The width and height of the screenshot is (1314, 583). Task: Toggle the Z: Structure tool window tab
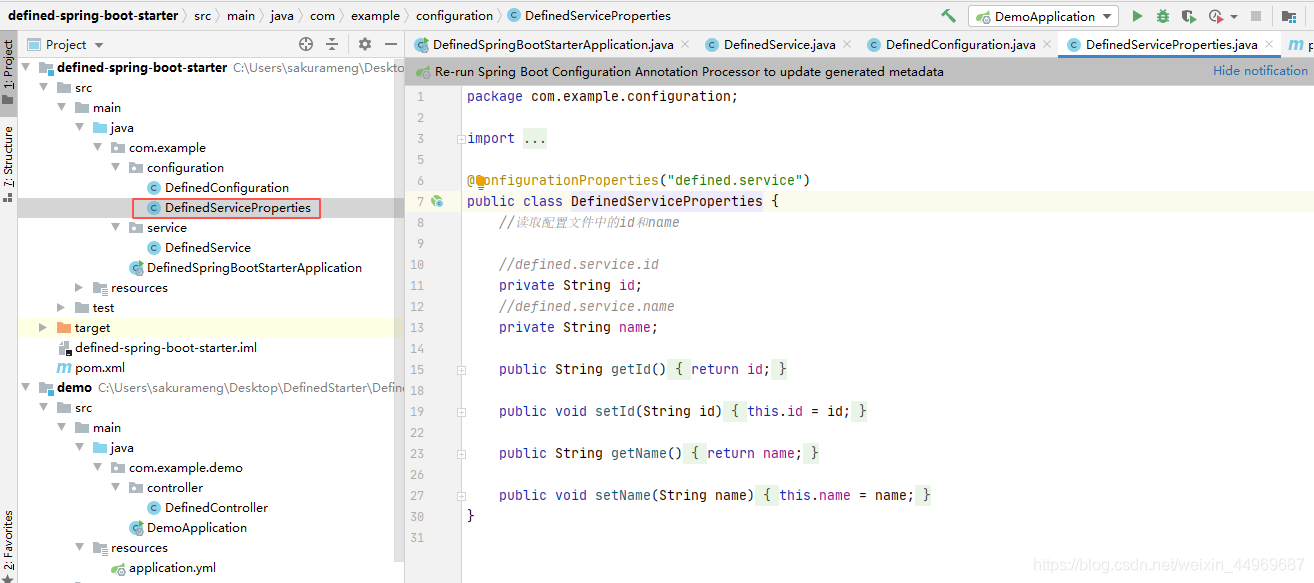[8, 165]
